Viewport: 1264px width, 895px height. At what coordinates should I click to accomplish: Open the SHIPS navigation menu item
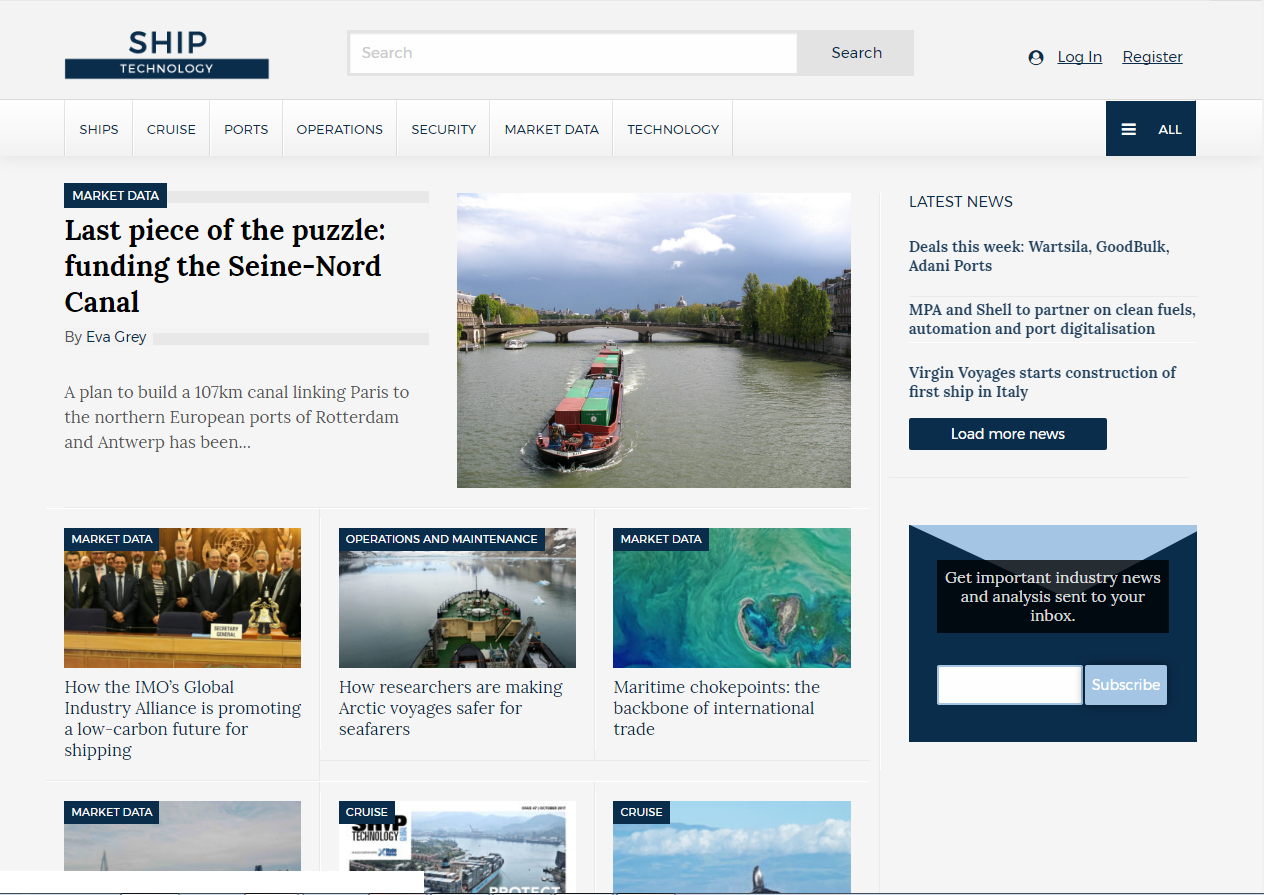point(99,129)
